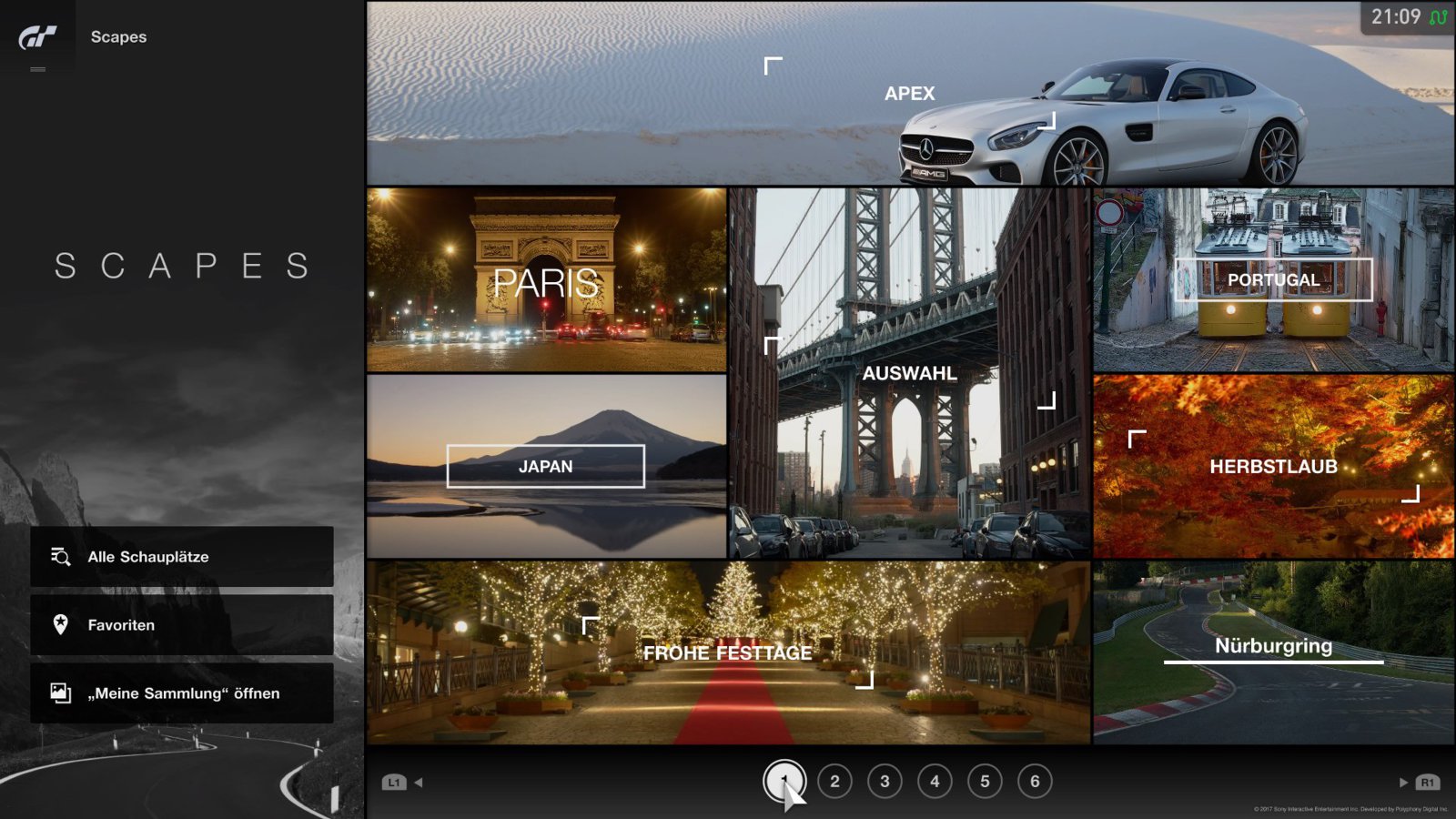1456x819 pixels.
Task: Open the Alle Schauplätze button
Action: pos(182,557)
